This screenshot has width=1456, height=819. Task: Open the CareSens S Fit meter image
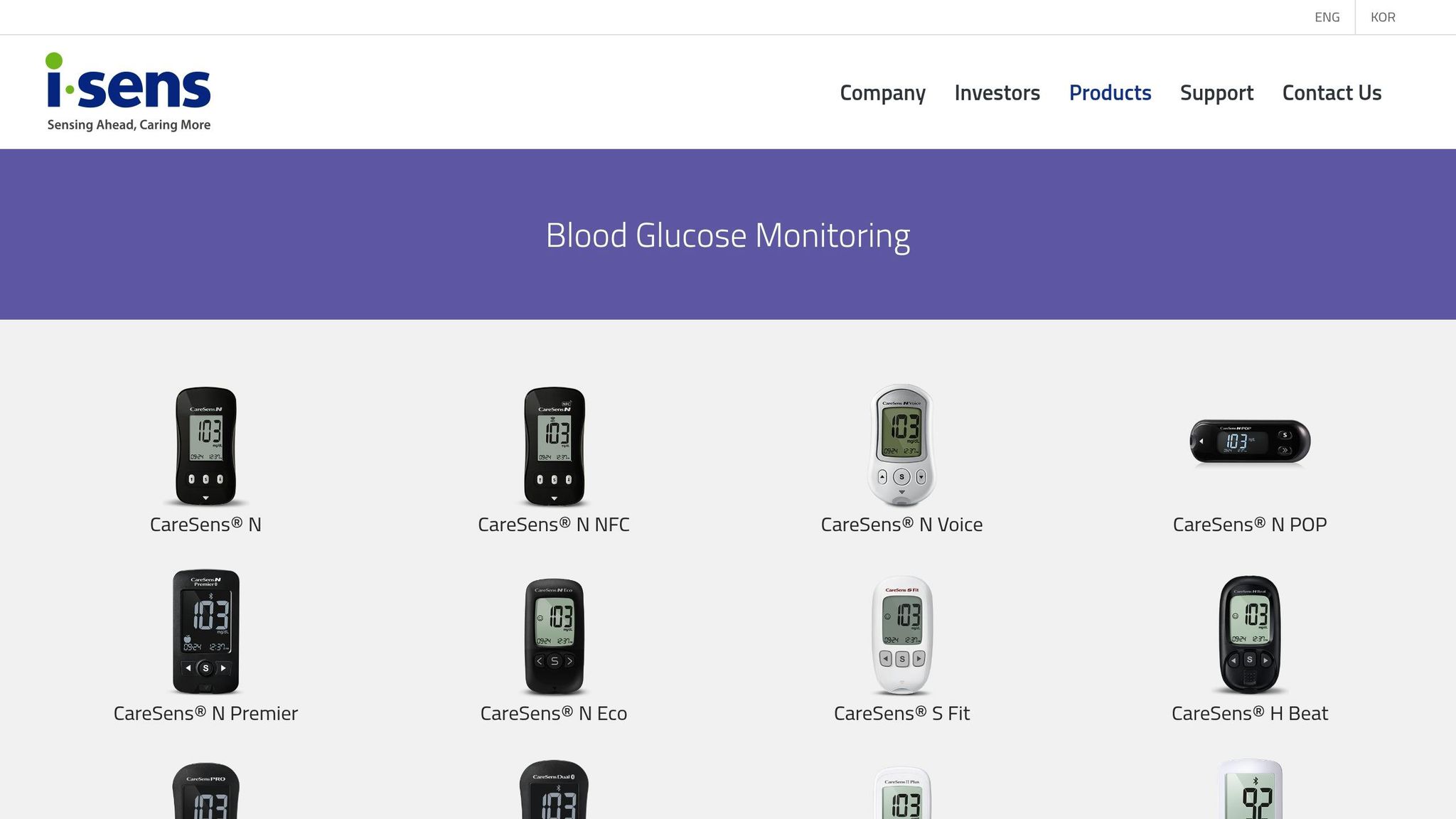(x=901, y=635)
